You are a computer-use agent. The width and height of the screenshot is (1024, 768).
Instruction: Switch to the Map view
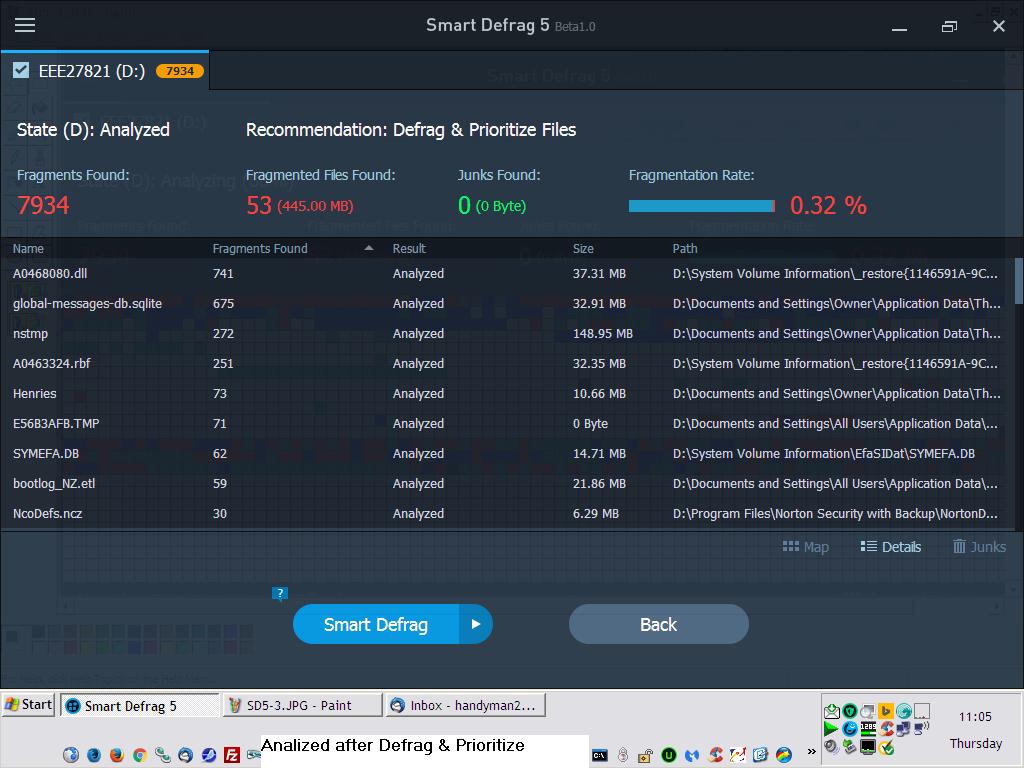pyautogui.click(x=805, y=547)
